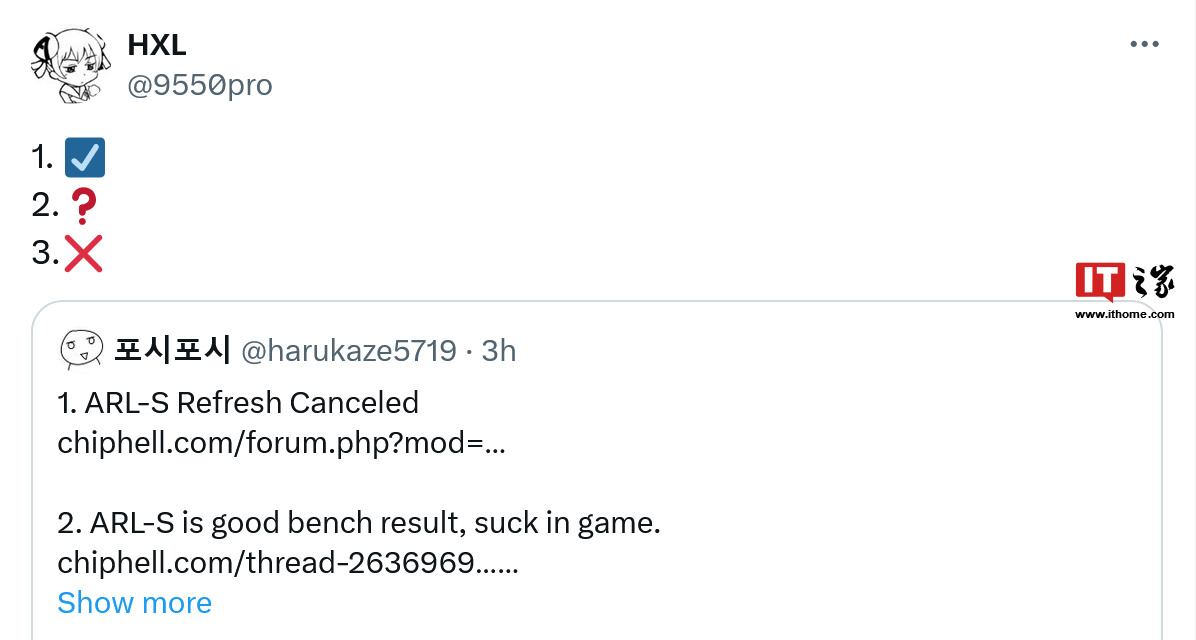1196x640 pixels.
Task: Open the 포시포시 display name
Action: [172, 349]
